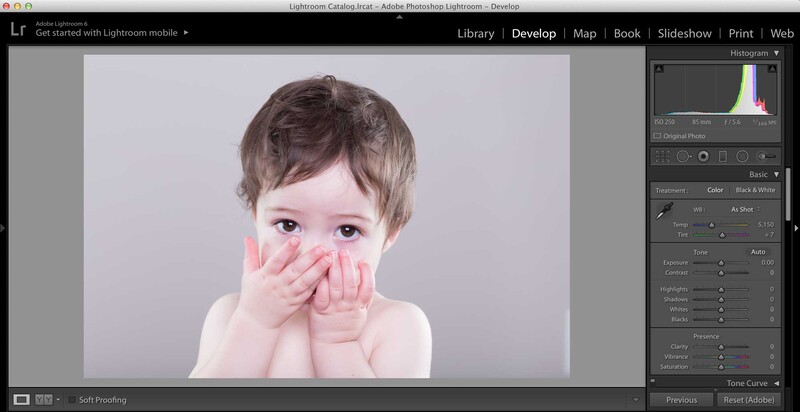The image size is (800, 412).
Task: Select the Graduated Filter tool icon
Action: point(722,157)
